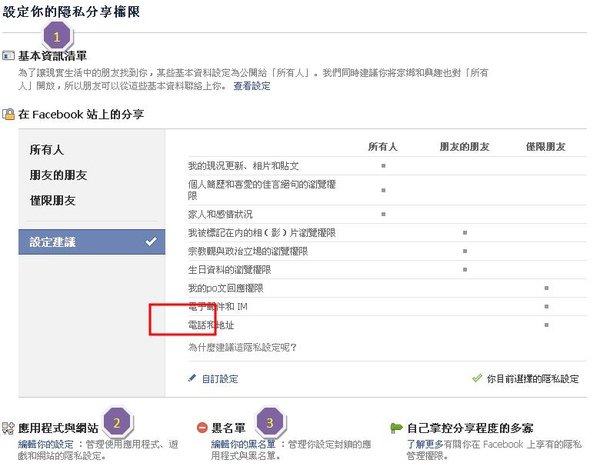Click the red 黑名單 block icon
Viewport: 600px width, 473px height.
tap(202, 427)
